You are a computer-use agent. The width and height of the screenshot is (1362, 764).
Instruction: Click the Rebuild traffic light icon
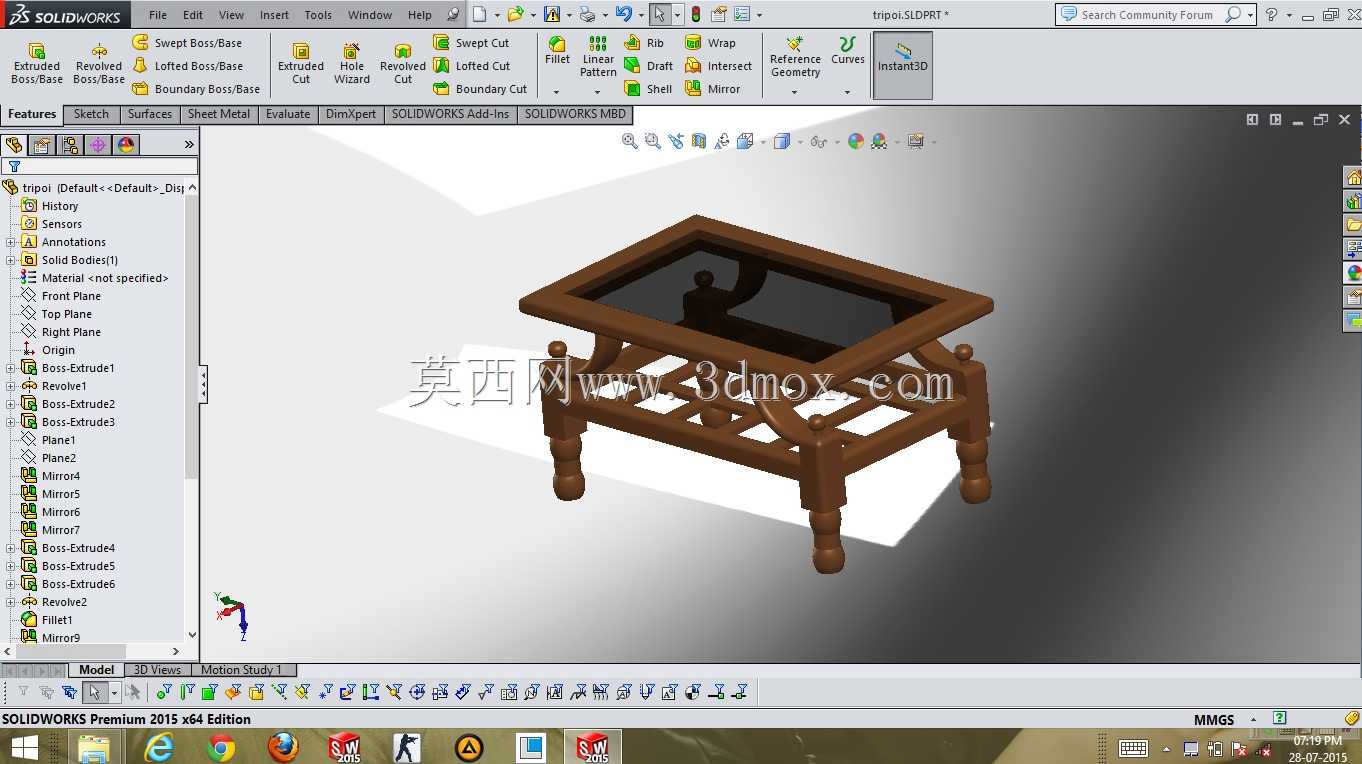(696, 14)
